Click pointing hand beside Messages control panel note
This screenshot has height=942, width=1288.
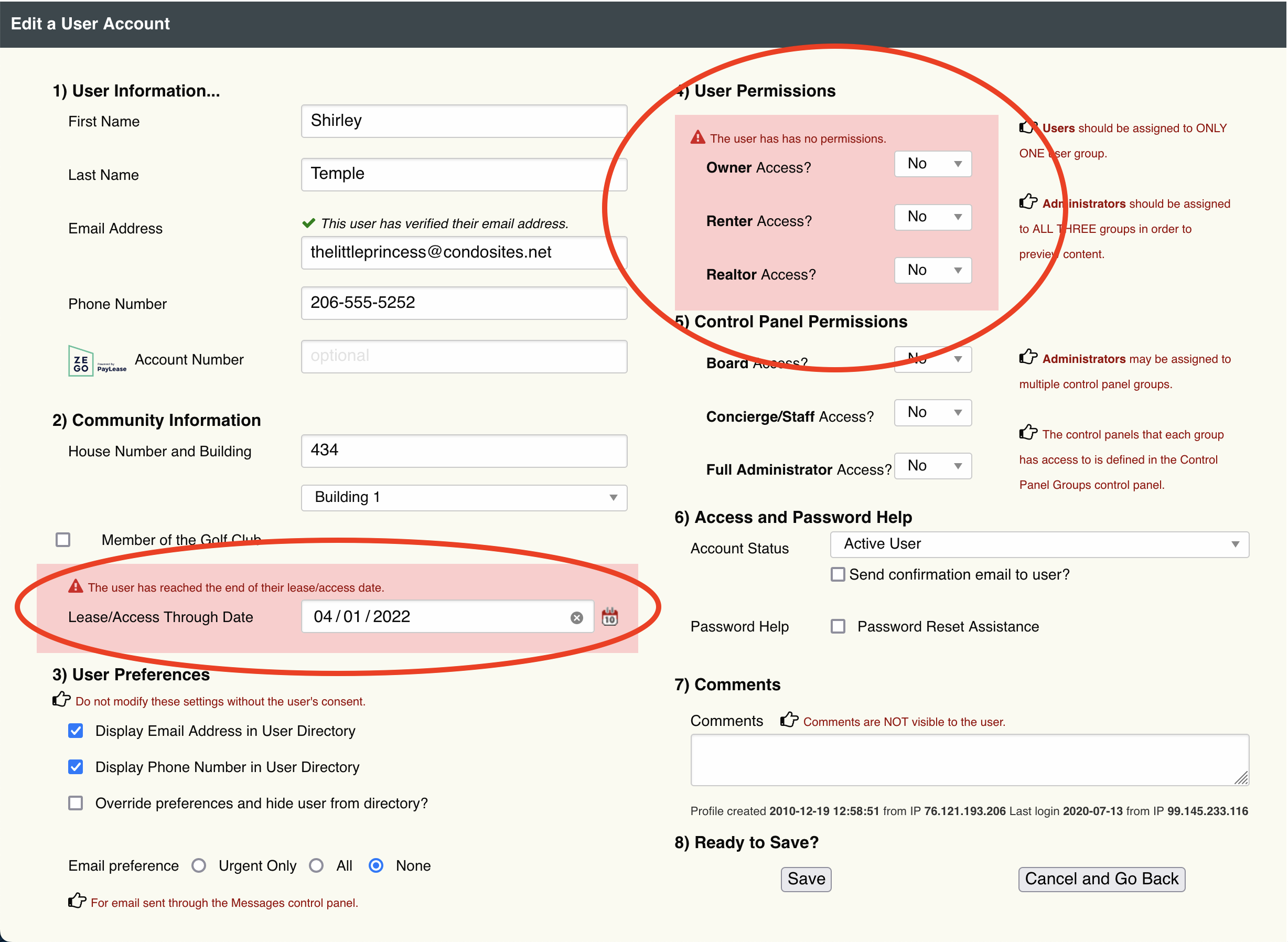click(x=77, y=902)
